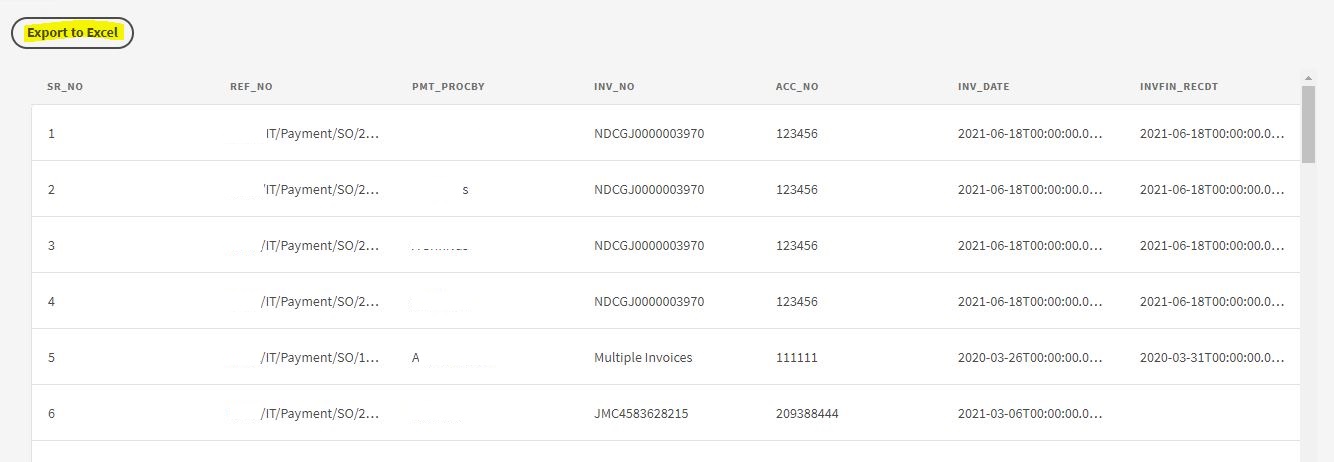The image size is (1334, 462).
Task: Select serial number 6 cell
Action: point(51,413)
